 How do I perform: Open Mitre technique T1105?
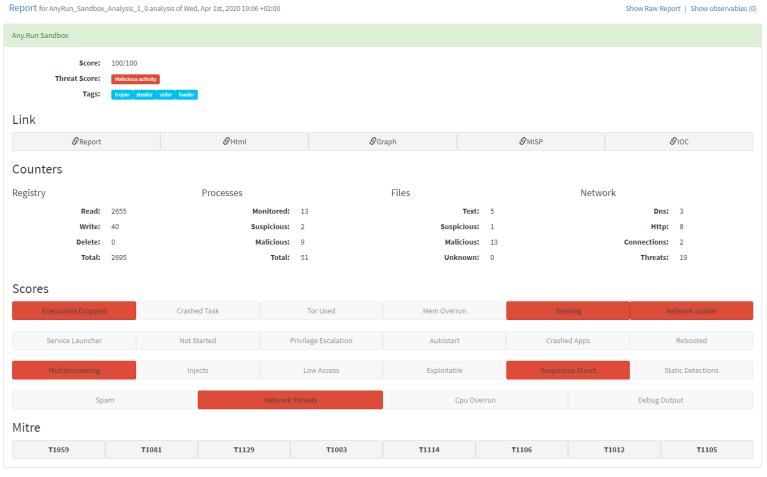[706, 450]
